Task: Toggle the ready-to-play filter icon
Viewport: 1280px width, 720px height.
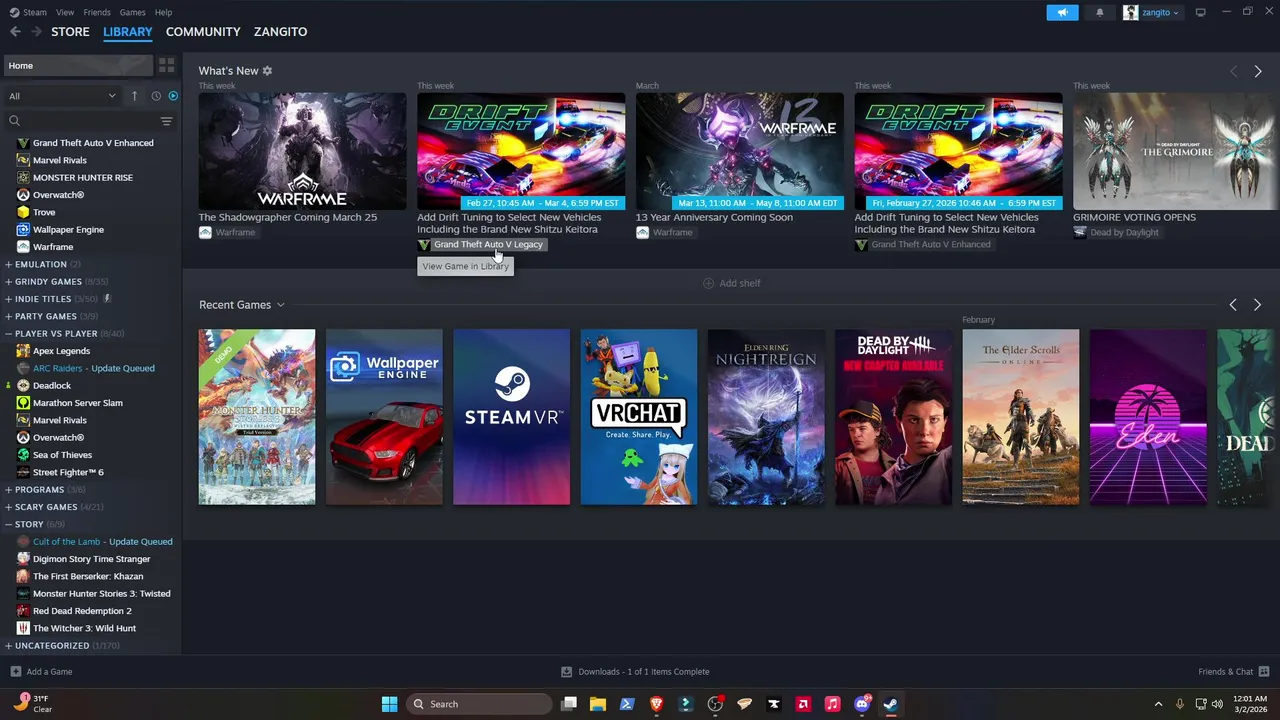Action: coord(173,96)
